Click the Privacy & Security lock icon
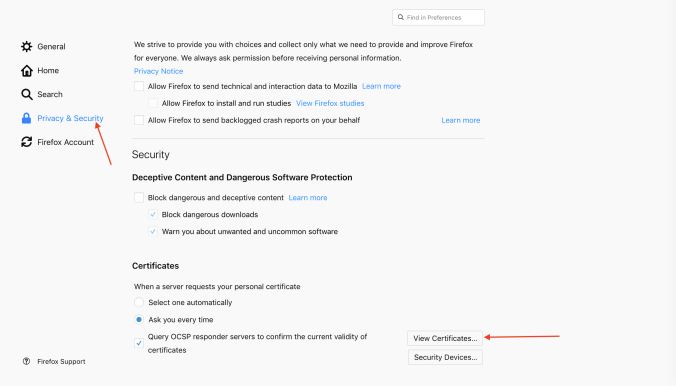 [26, 118]
